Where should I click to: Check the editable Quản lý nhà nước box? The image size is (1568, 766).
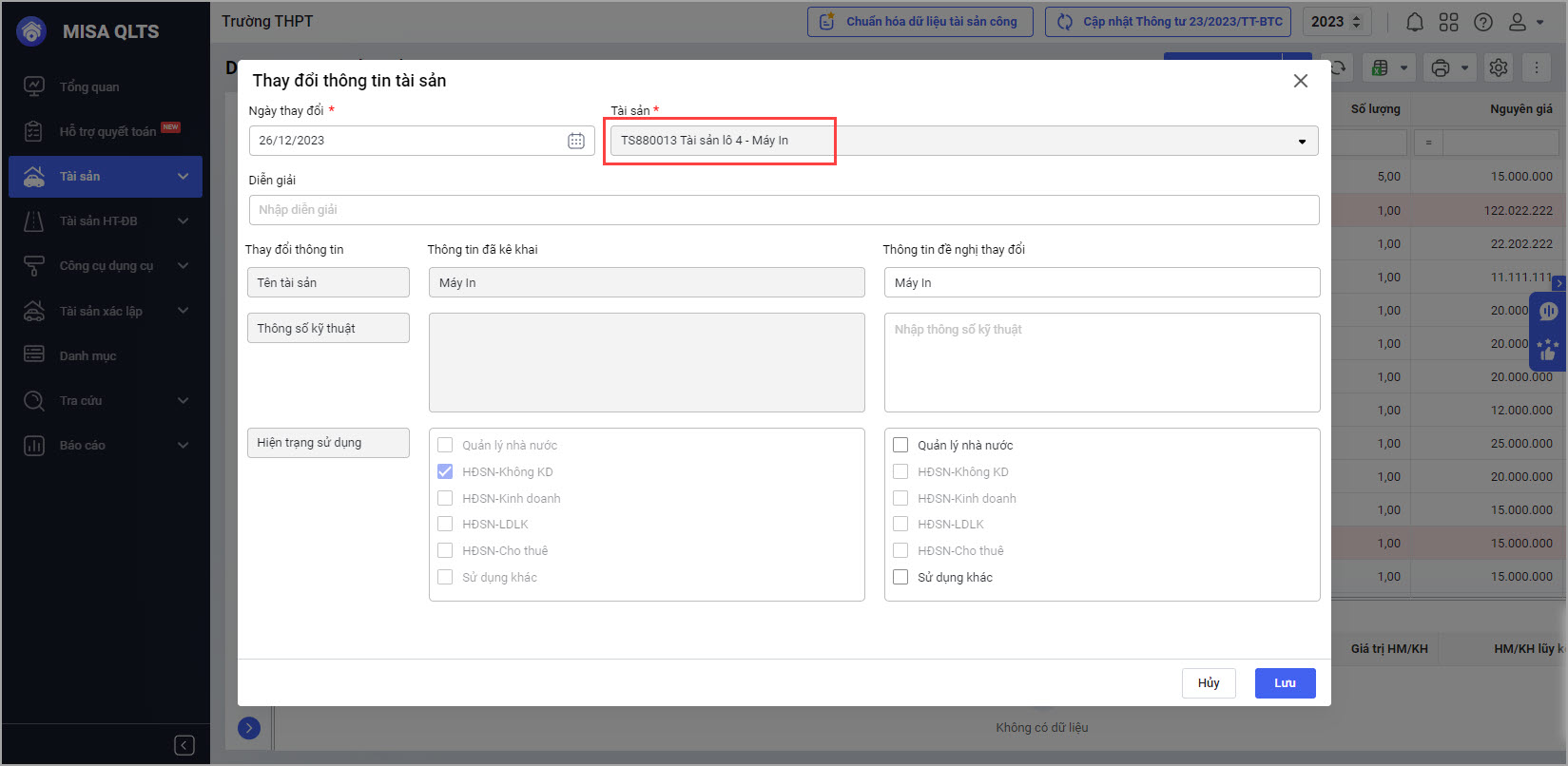pos(900,445)
